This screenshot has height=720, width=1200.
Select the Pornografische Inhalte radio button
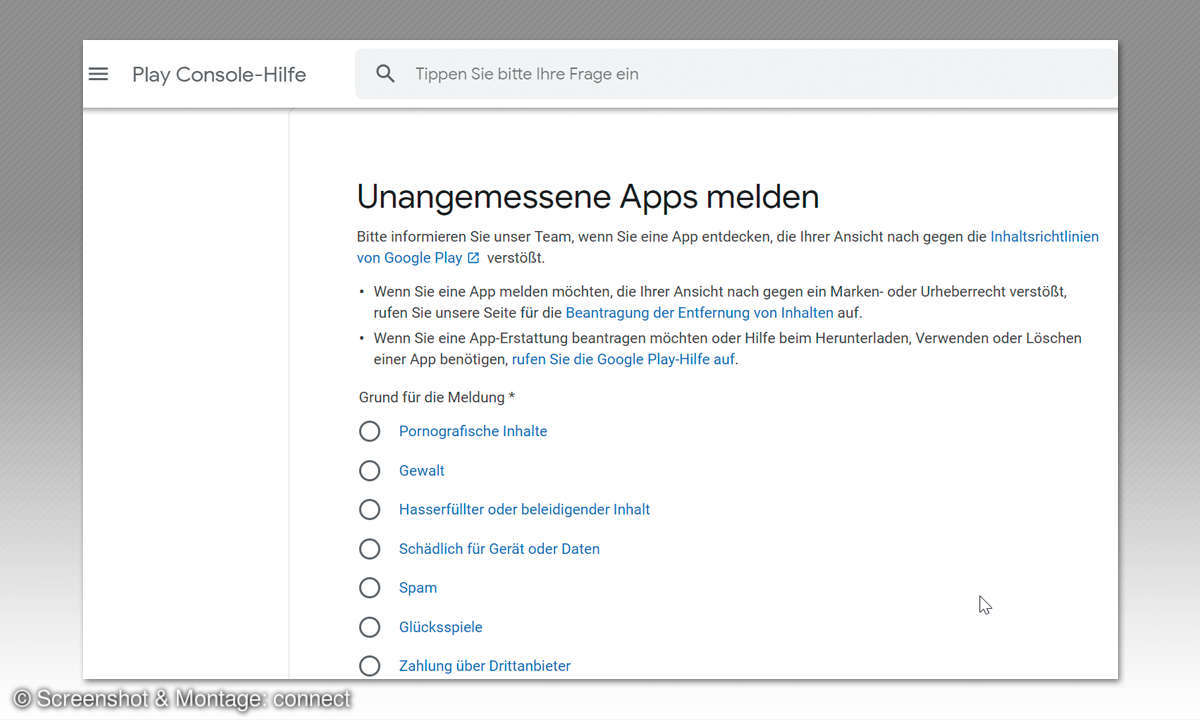tap(370, 431)
